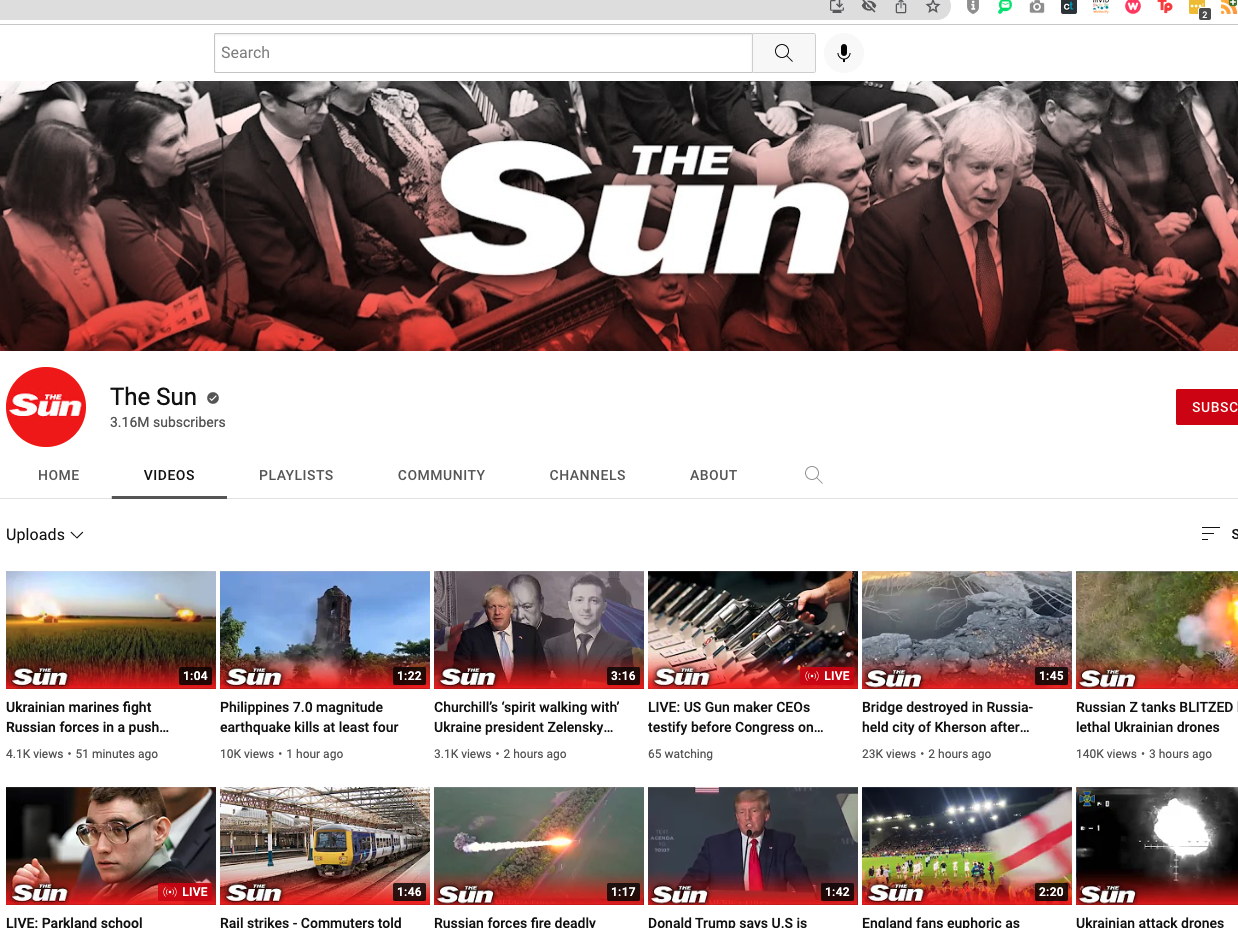
Task: Click '140K views • 3 hours ago' text
Action: pyautogui.click(x=1144, y=754)
